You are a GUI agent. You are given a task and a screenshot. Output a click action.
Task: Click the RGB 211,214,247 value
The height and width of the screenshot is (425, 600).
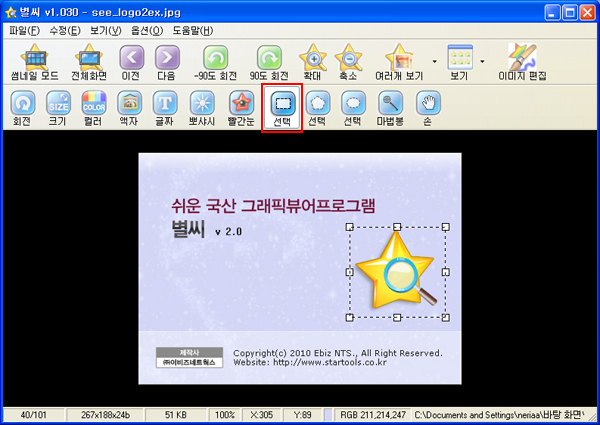(373, 415)
